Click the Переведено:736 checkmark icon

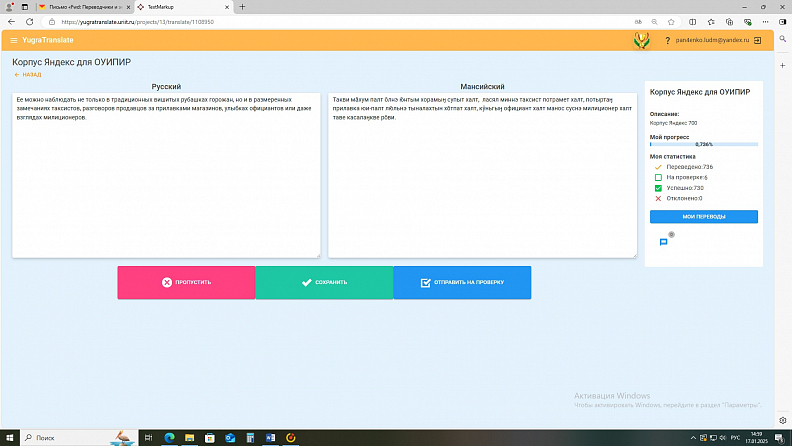[658, 167]
